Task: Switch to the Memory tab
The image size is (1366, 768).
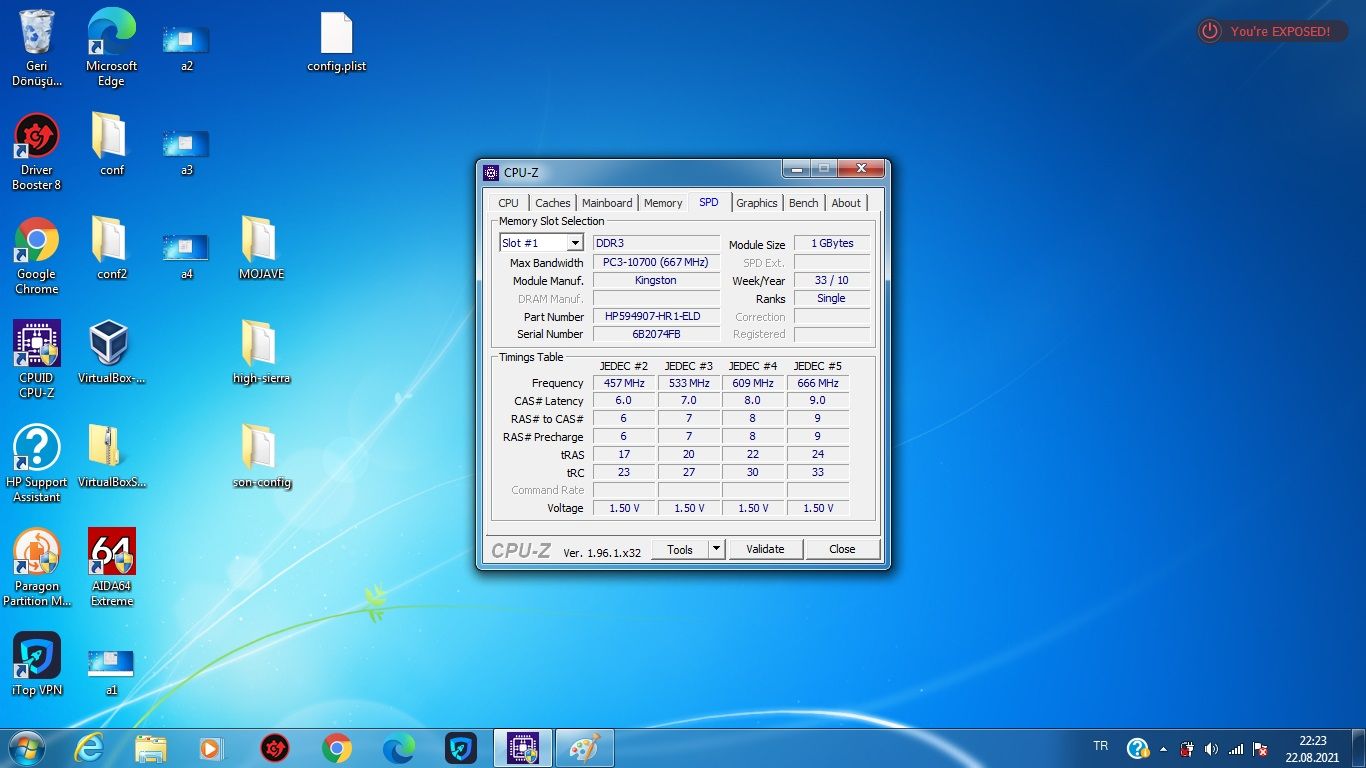Action: pyautogui.click(x=662, y=203)
